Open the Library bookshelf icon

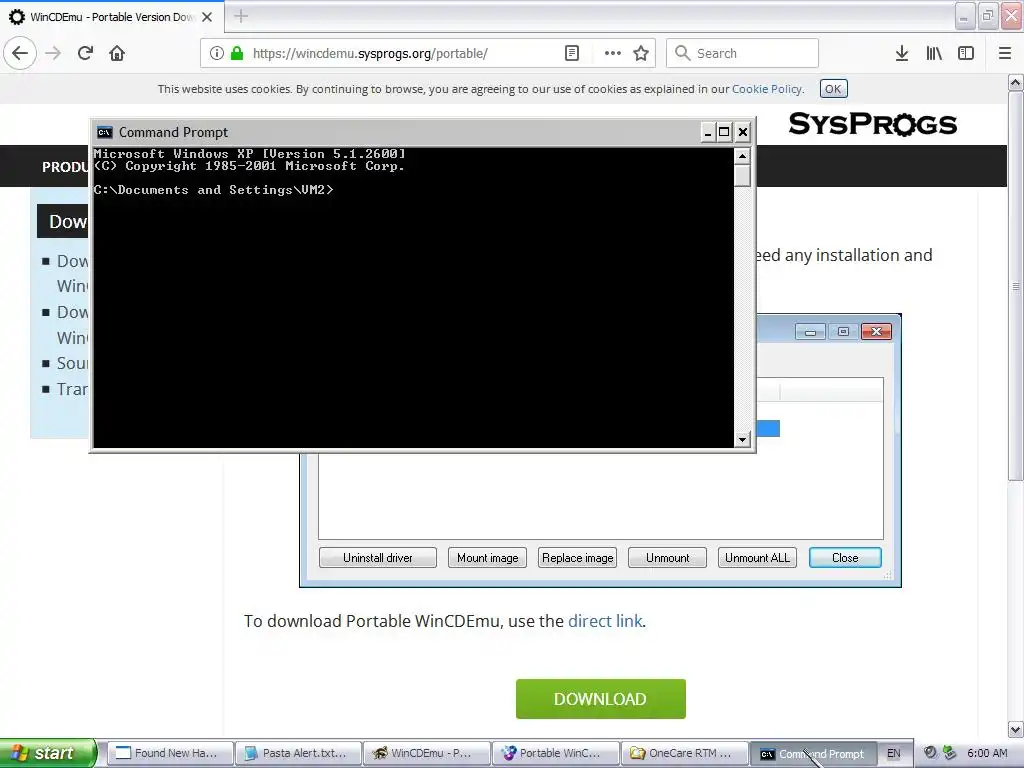point(934,53)
